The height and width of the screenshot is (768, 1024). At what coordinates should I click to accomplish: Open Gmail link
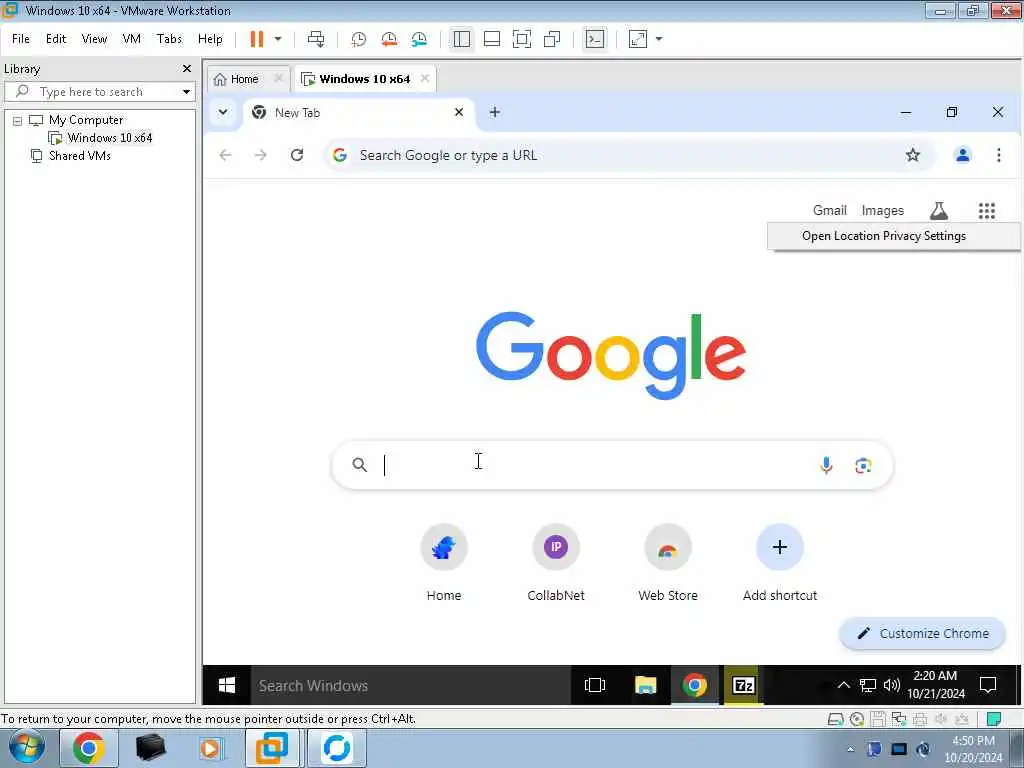[829, 210]
